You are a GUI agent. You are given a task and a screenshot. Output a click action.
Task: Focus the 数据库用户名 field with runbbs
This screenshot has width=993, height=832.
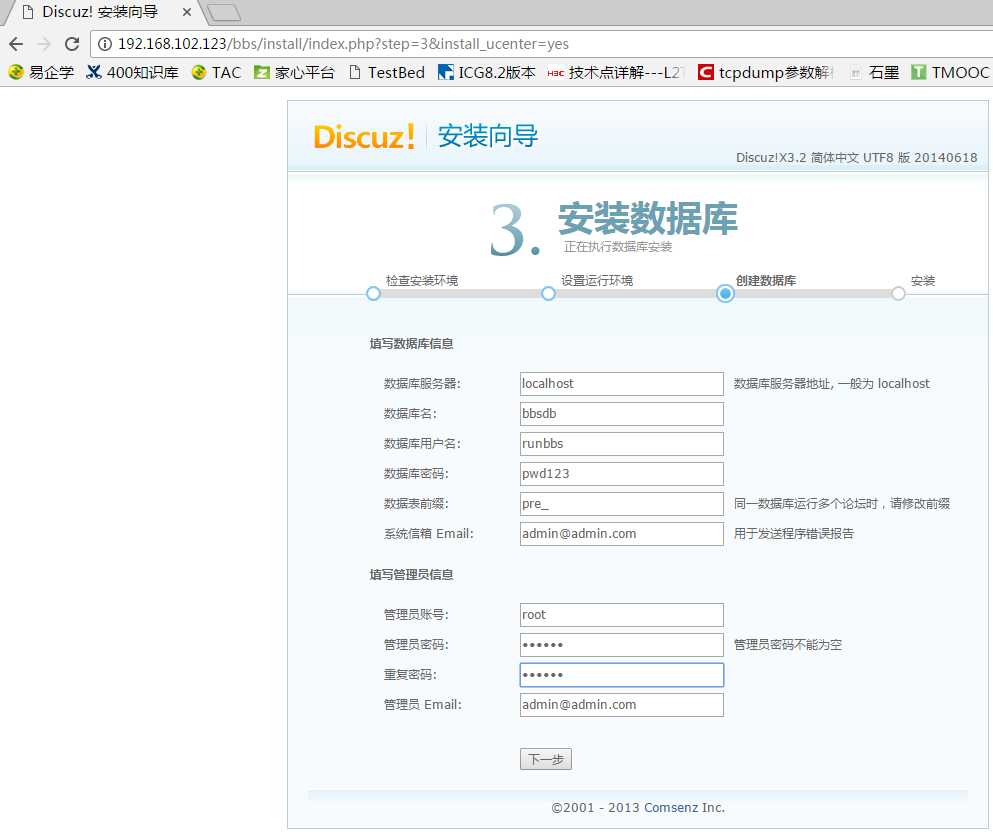tap(622, 444)
